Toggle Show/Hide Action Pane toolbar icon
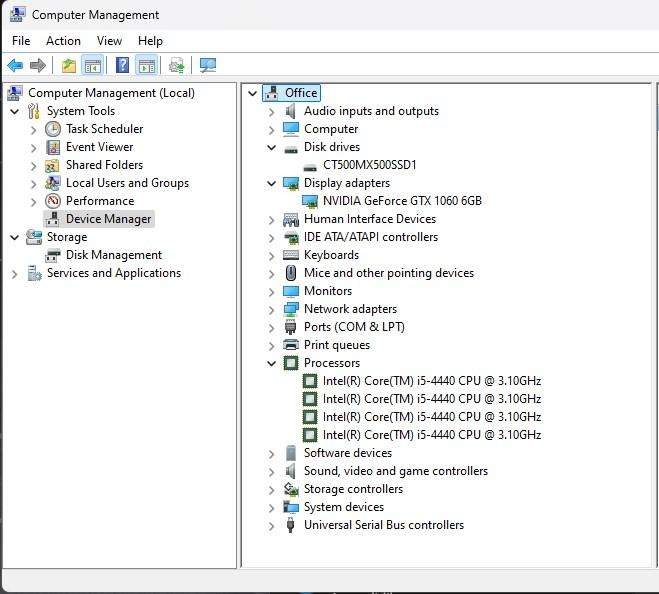The image size is (659, 594). [147, 65]
